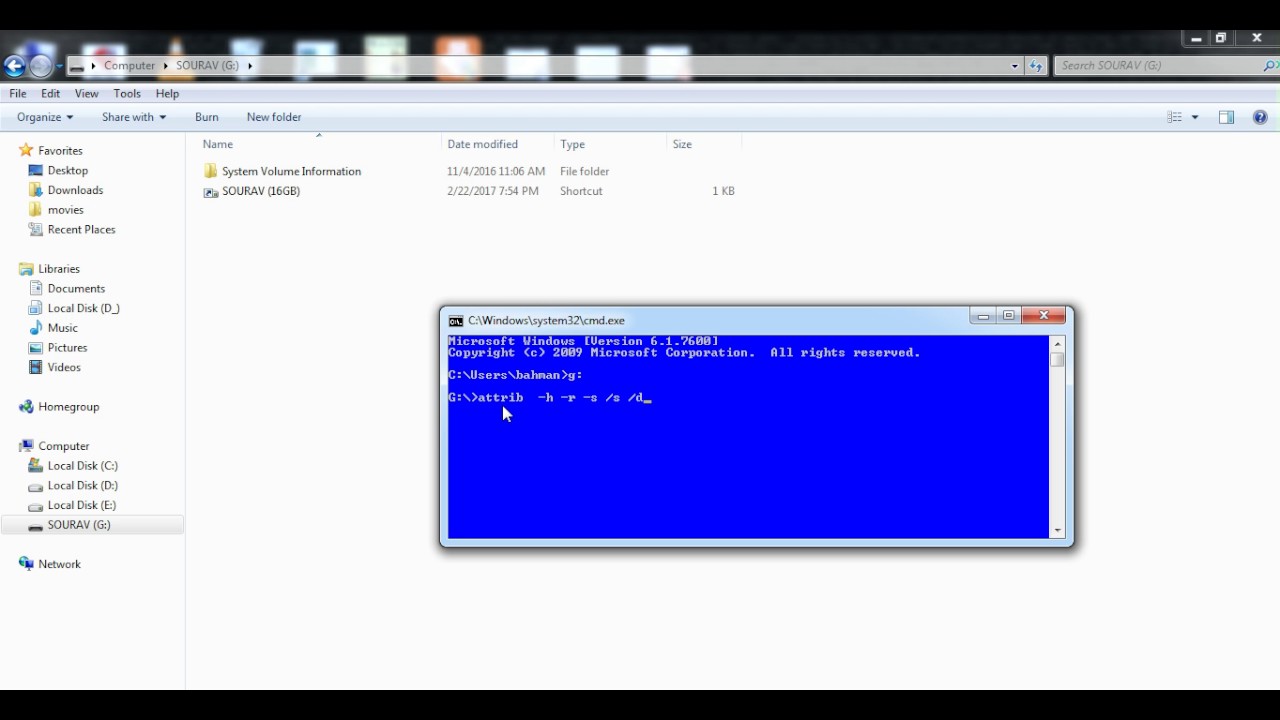Sort by the Type column header
1280x720 pixels.
(572, 144)
